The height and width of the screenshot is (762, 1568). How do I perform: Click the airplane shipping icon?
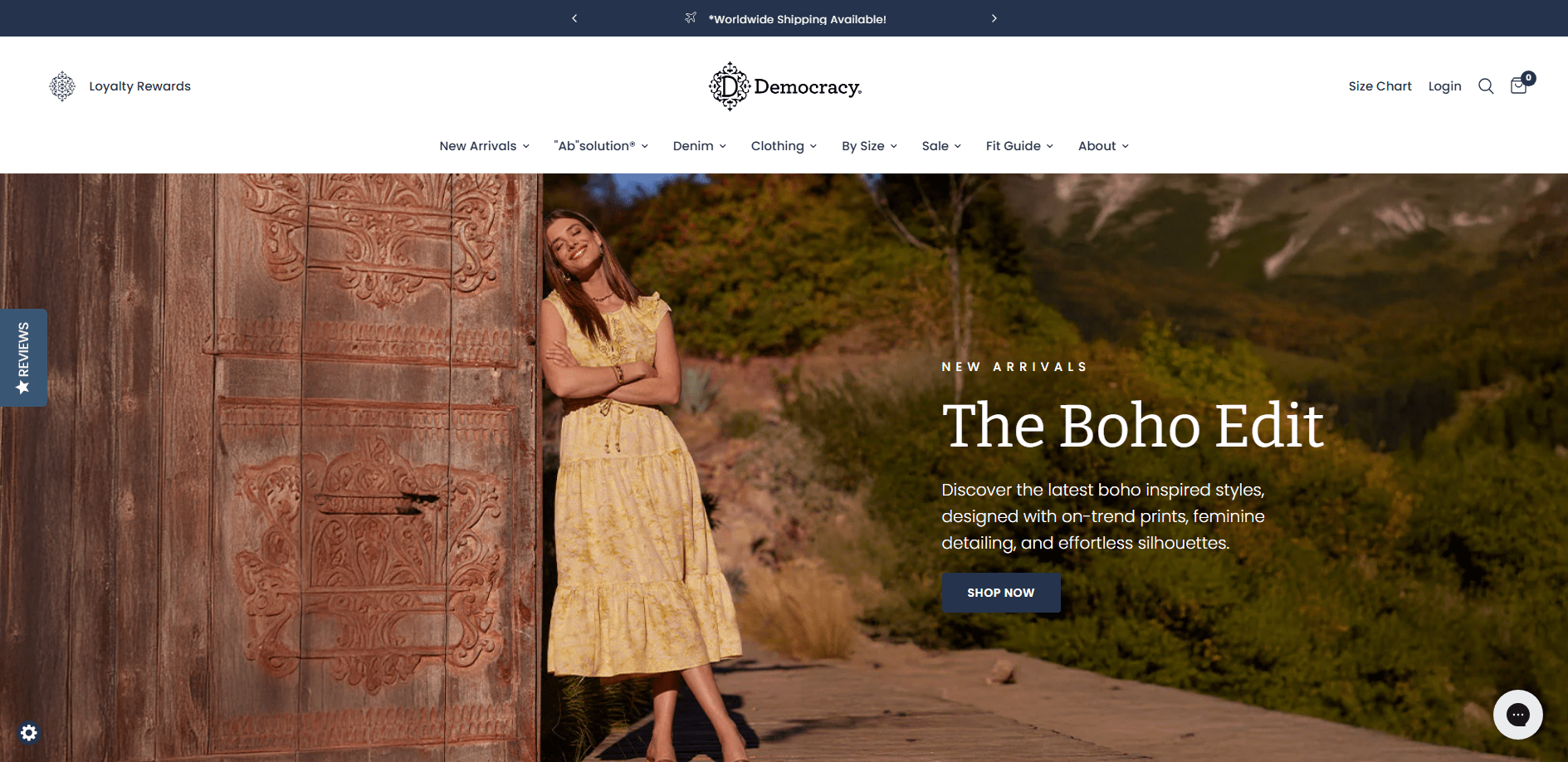tap(691, 17)
